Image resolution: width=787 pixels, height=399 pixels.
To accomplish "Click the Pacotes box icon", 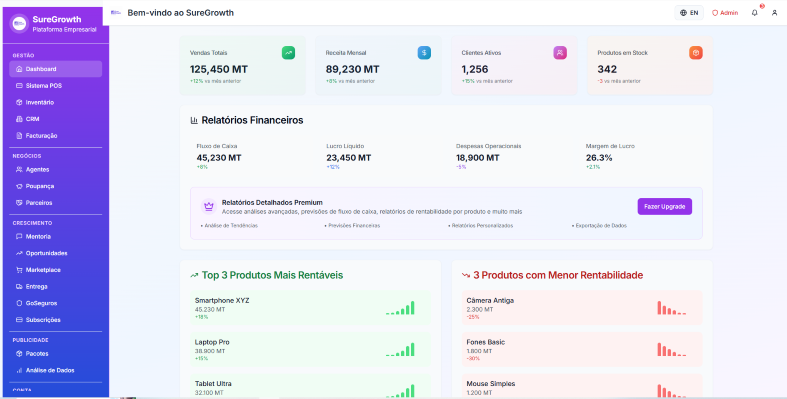I will pos(19,353).
